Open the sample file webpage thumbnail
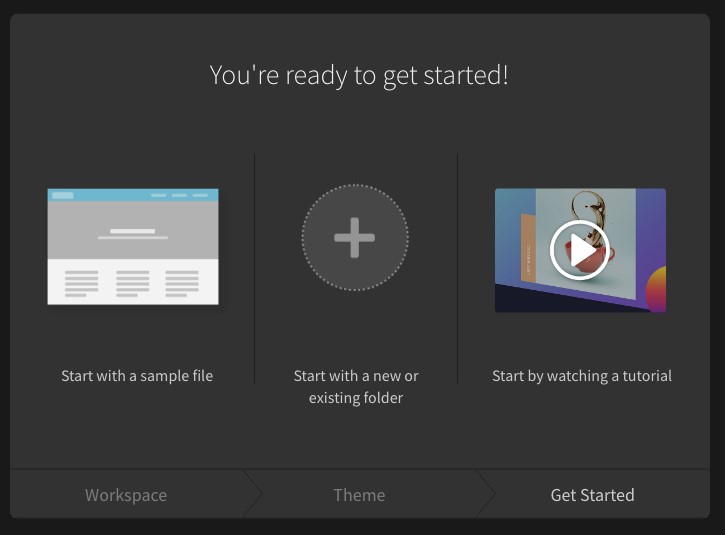 tap(133, 246)
